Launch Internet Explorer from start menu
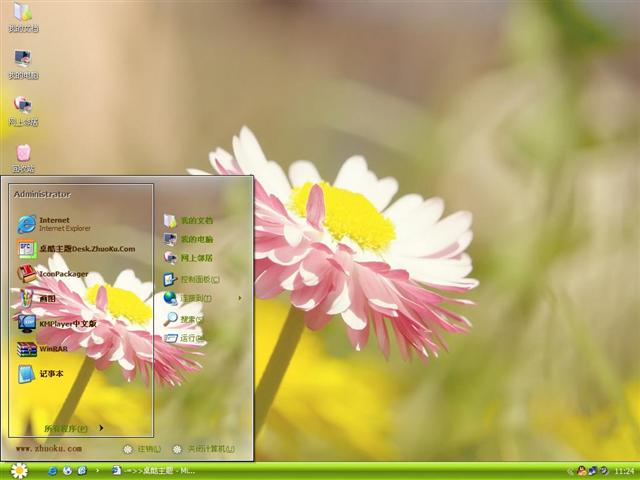 pos(54,224)
